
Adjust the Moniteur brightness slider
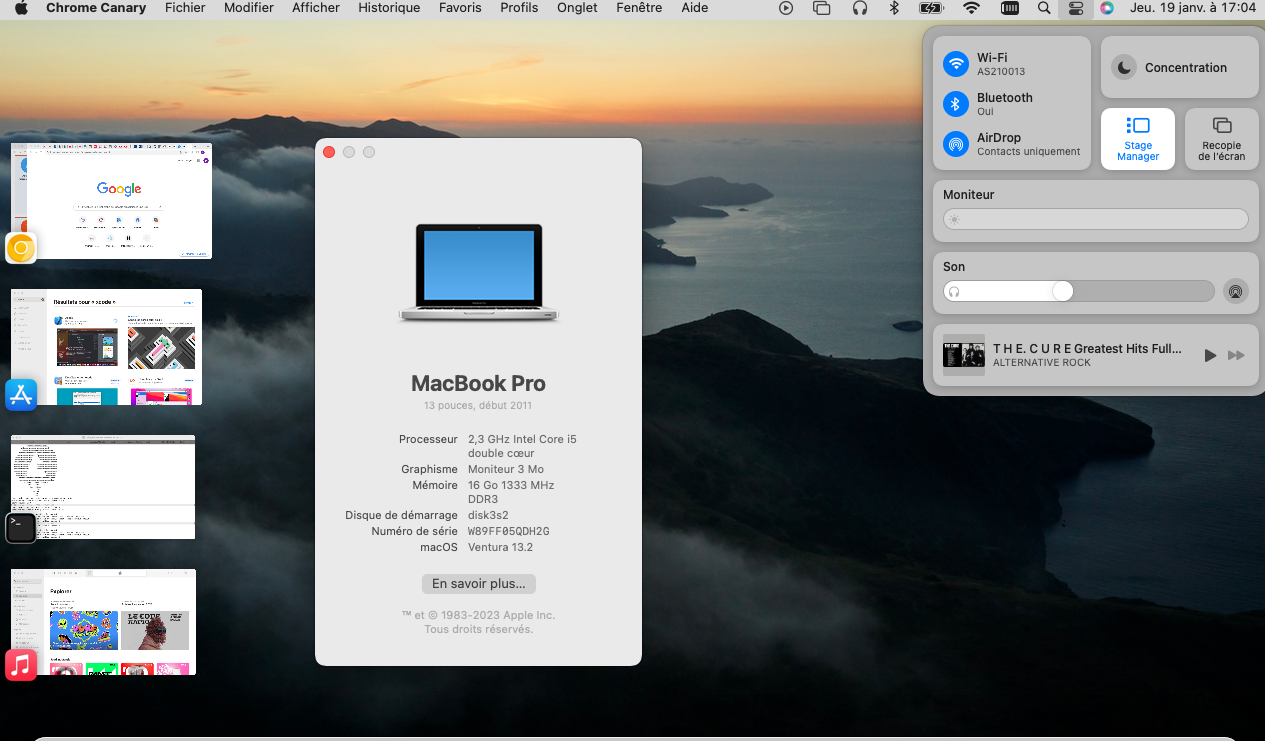[x=1096, y=219]
